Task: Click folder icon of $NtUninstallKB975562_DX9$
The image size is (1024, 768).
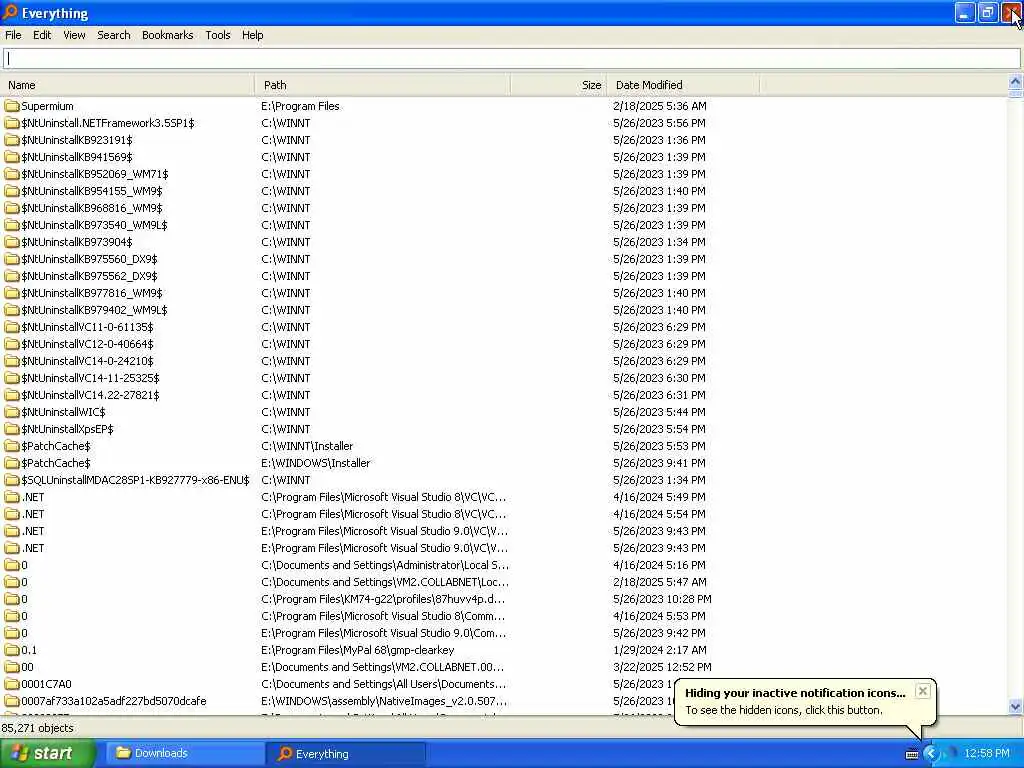Action: click(x=12, y=276)
